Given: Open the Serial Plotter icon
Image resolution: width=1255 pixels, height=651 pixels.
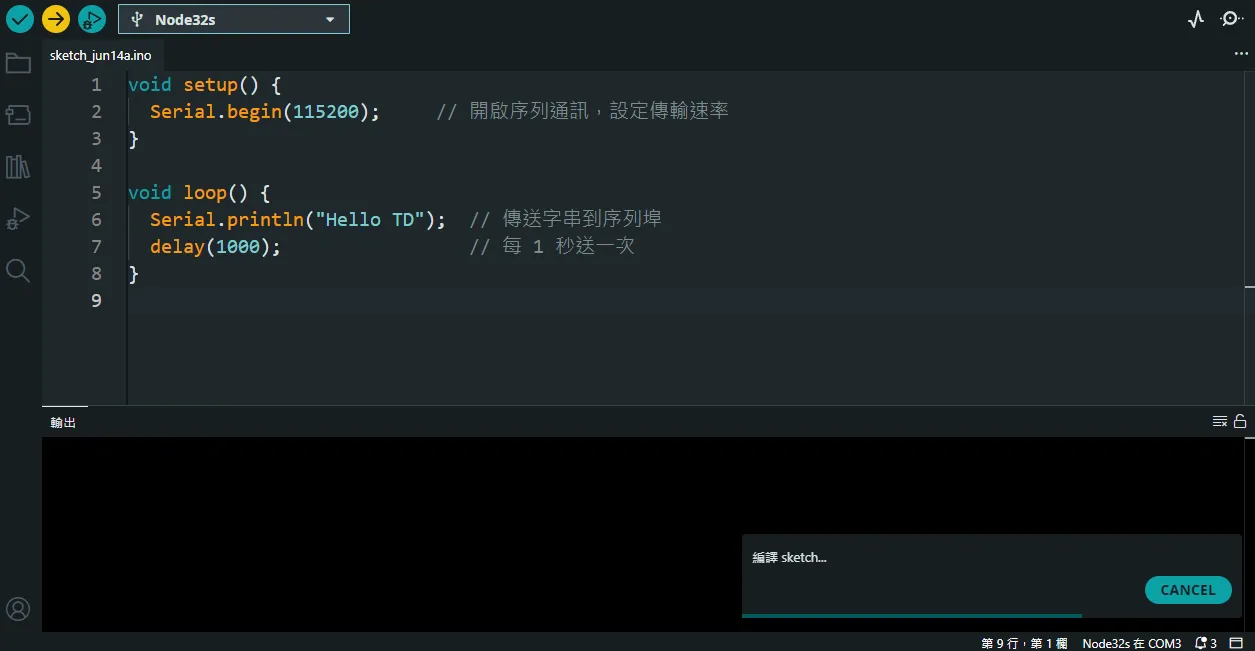Looking at the screenshot, I should point(1196,18).
